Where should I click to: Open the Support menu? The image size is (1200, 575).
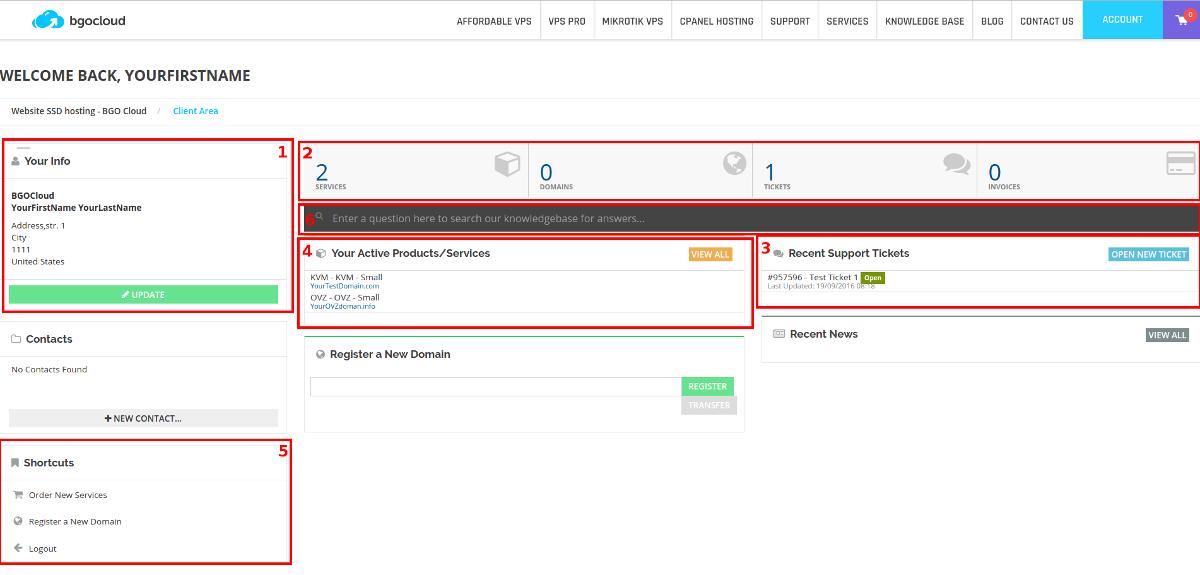790,21
